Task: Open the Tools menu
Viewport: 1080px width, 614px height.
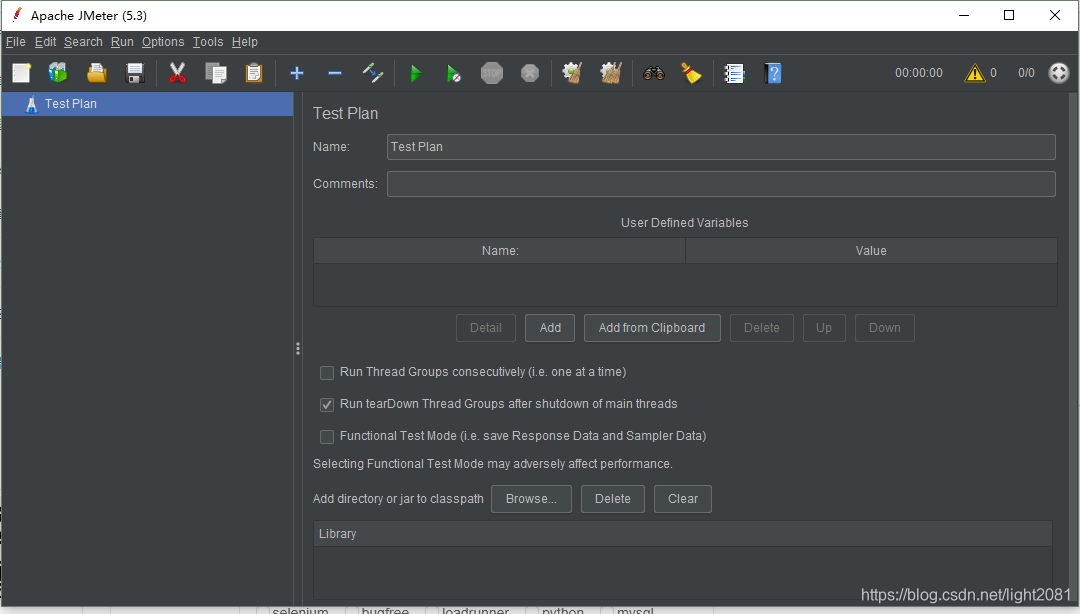Action: click(208, 42)
